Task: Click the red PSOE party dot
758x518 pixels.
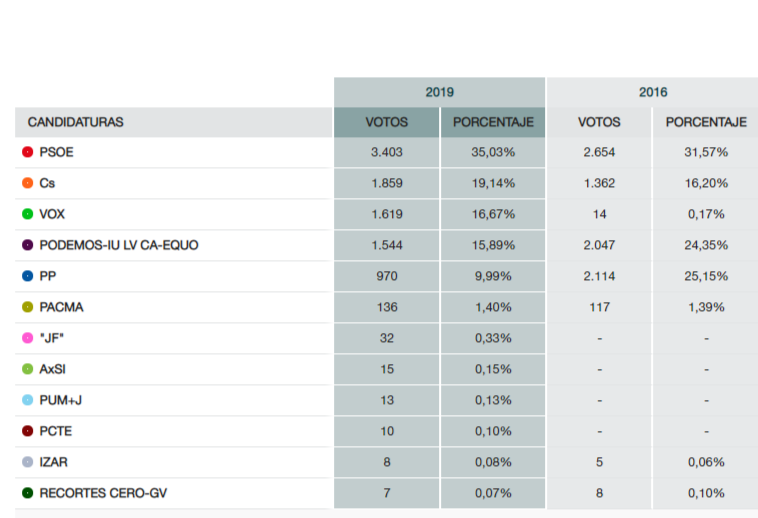Action: tap(27, 153)
